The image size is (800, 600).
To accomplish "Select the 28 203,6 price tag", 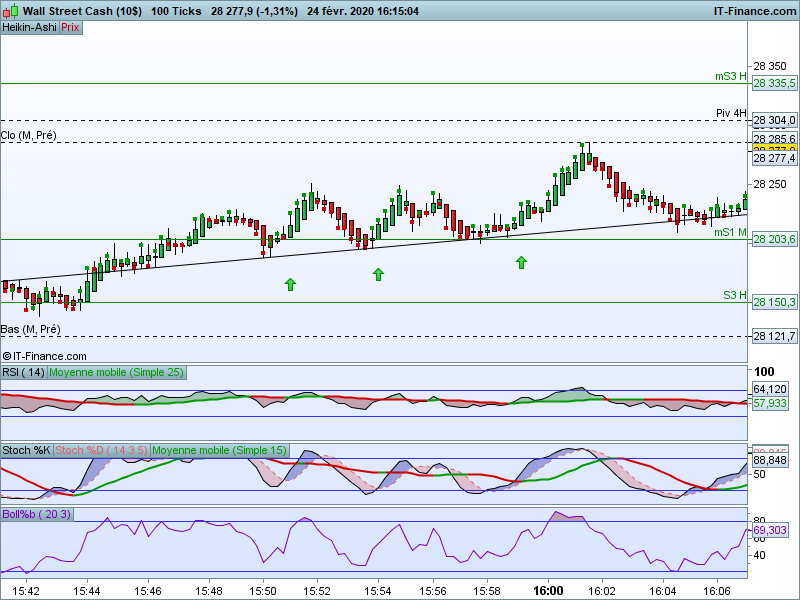I will click(x=774, y=239).
